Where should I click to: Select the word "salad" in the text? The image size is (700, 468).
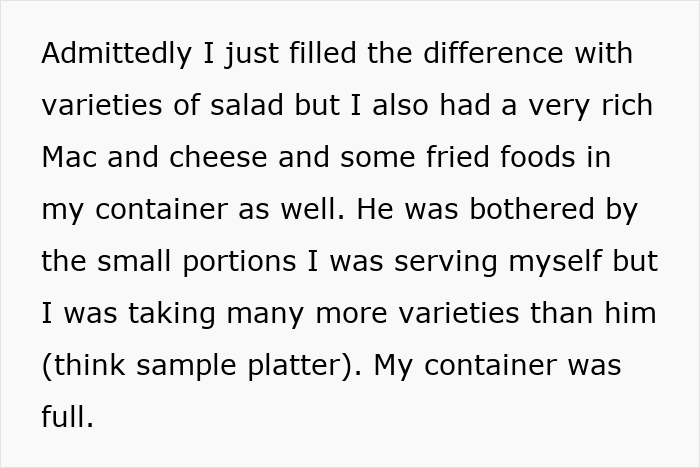[x=246, y=105]
